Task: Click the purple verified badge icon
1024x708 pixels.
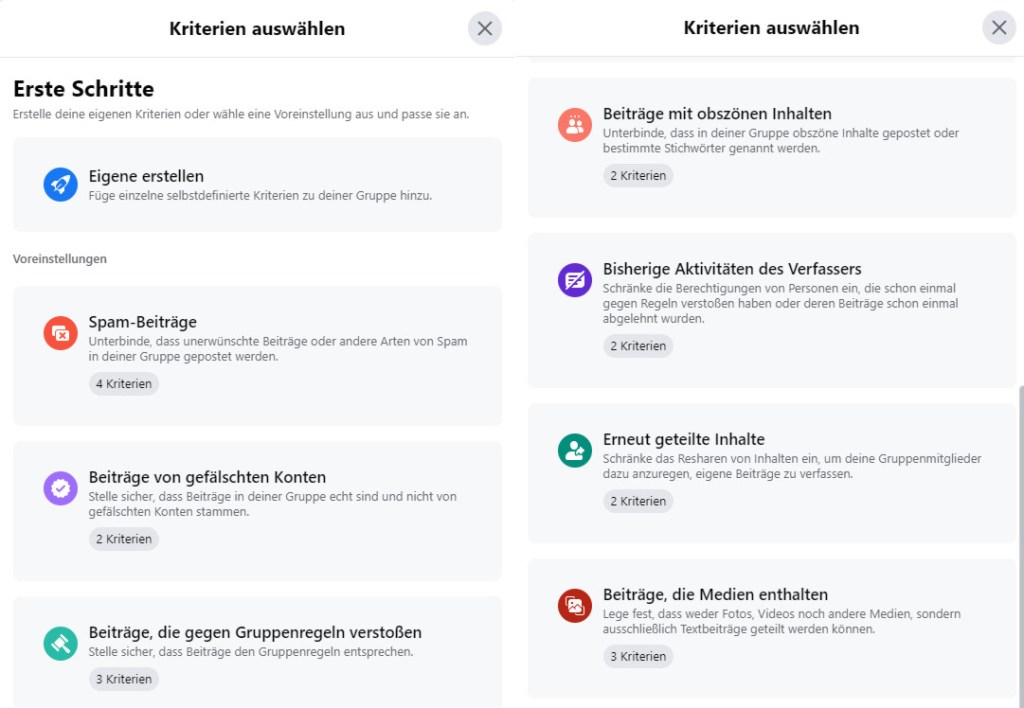Action: [60, 488]
